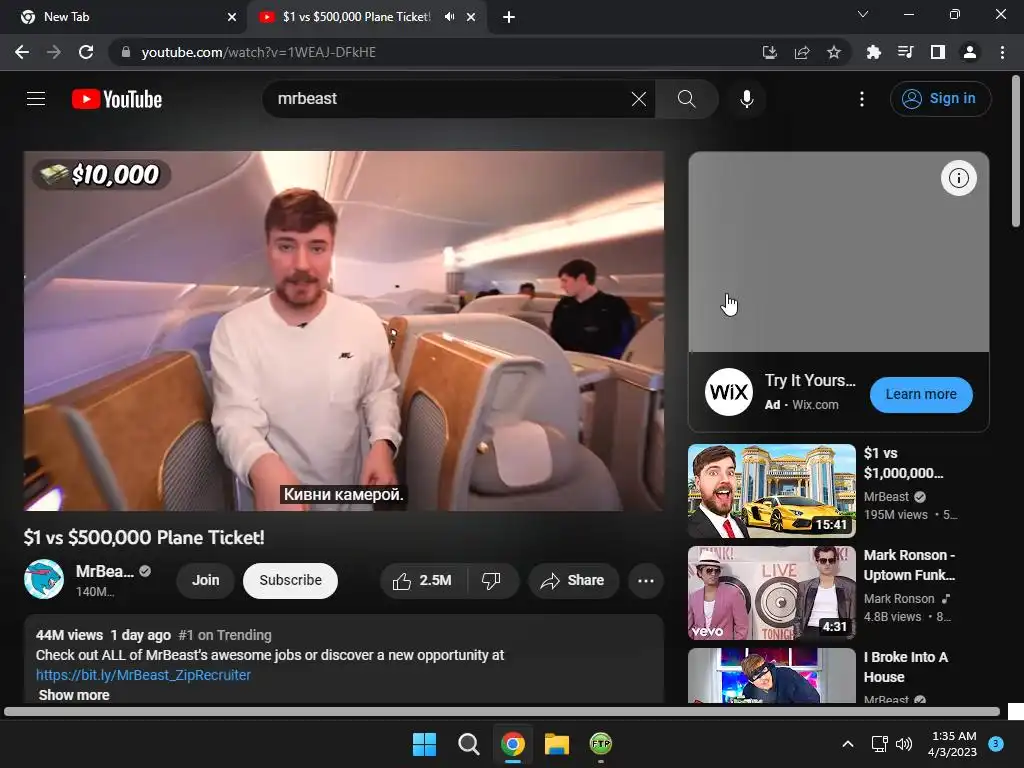
Task: Click the Mark Ronson - Uptown Funk title
Action: tap(909, 565)
